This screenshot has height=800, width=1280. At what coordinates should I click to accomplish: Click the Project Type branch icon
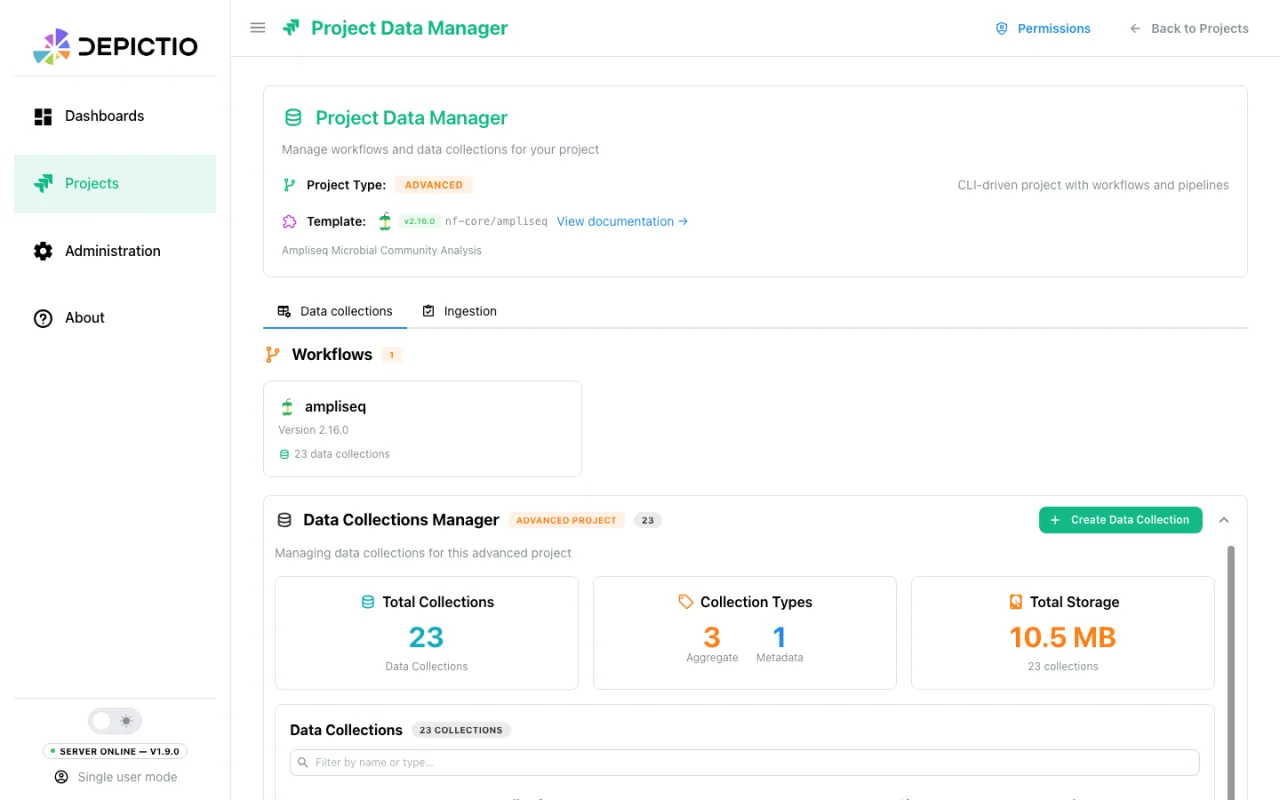tap(289, 185)
